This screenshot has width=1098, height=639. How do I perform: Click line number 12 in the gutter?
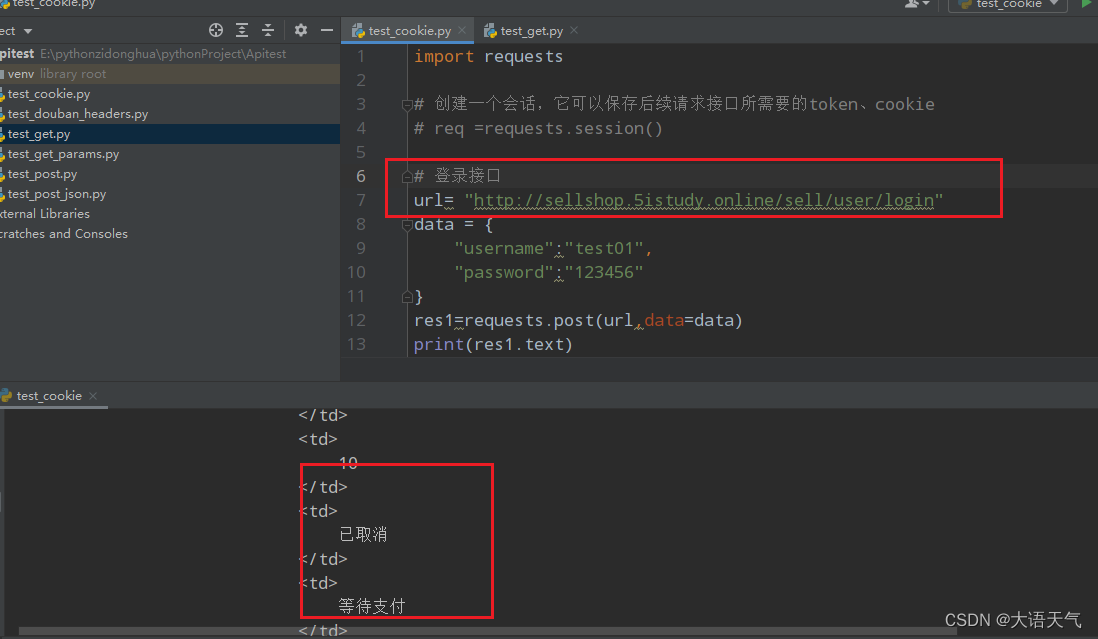[x=357, y=320]
